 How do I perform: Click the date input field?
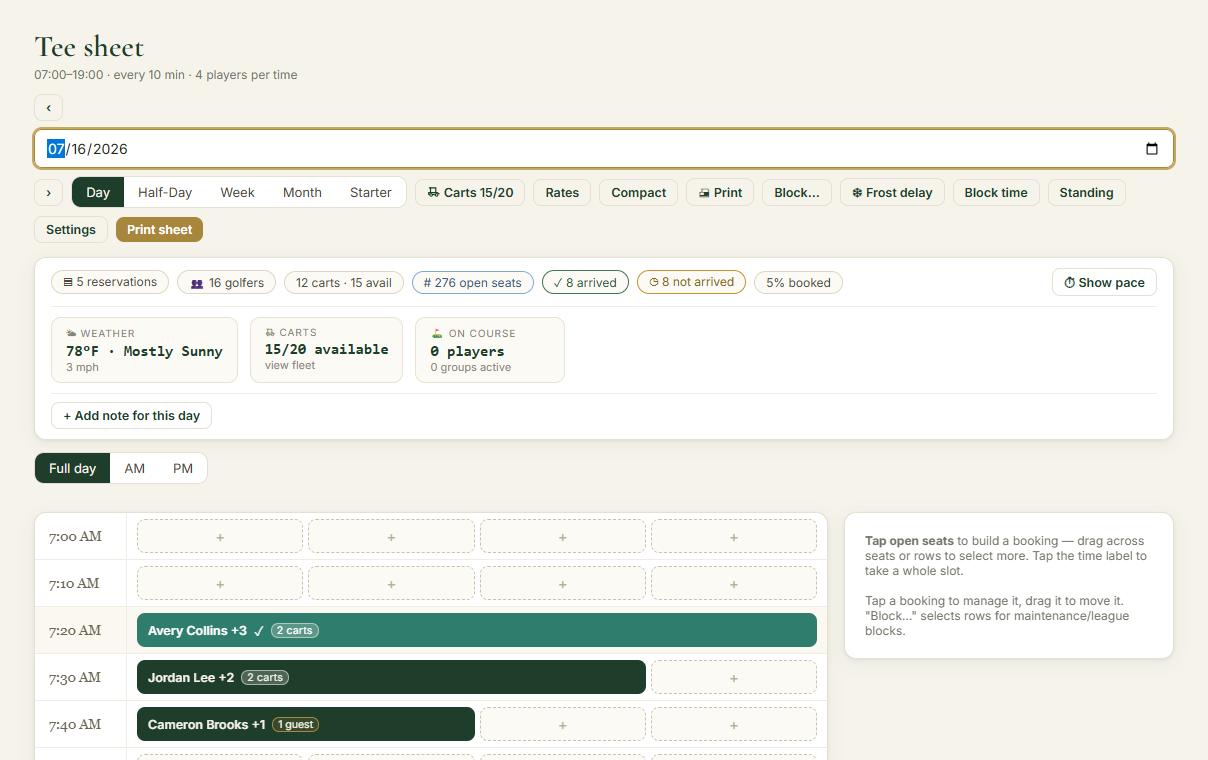[604, 149]
